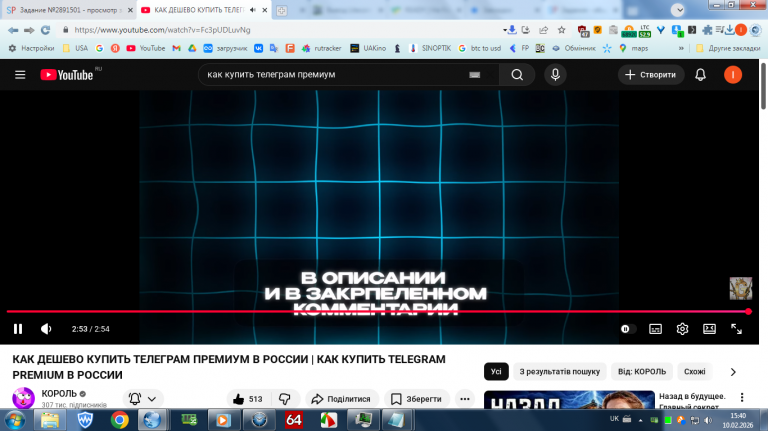Switch to theater mode
This screenshot has width=768, height=431.
point(709,329)
